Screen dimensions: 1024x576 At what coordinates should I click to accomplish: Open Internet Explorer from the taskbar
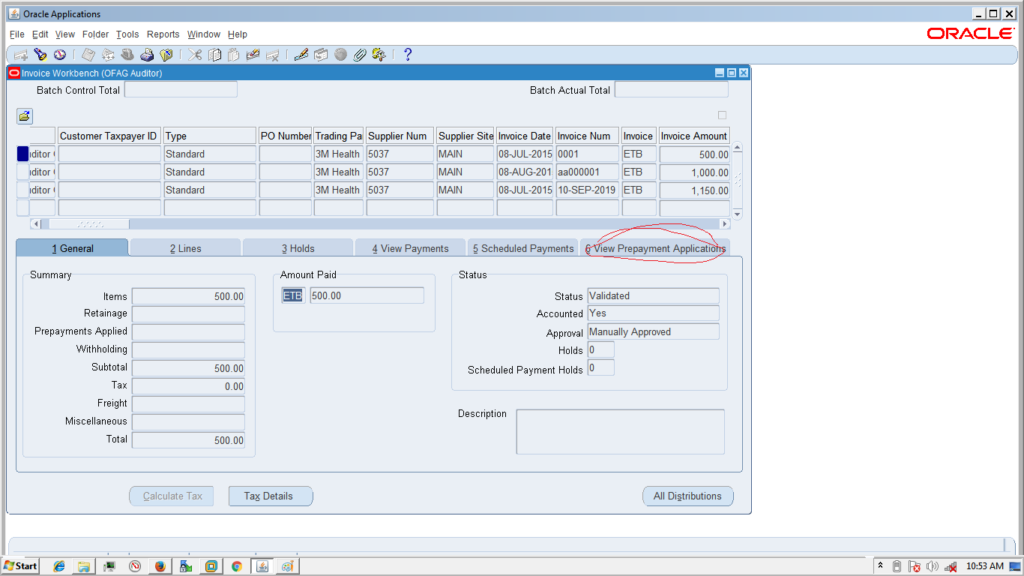[59, 566]
